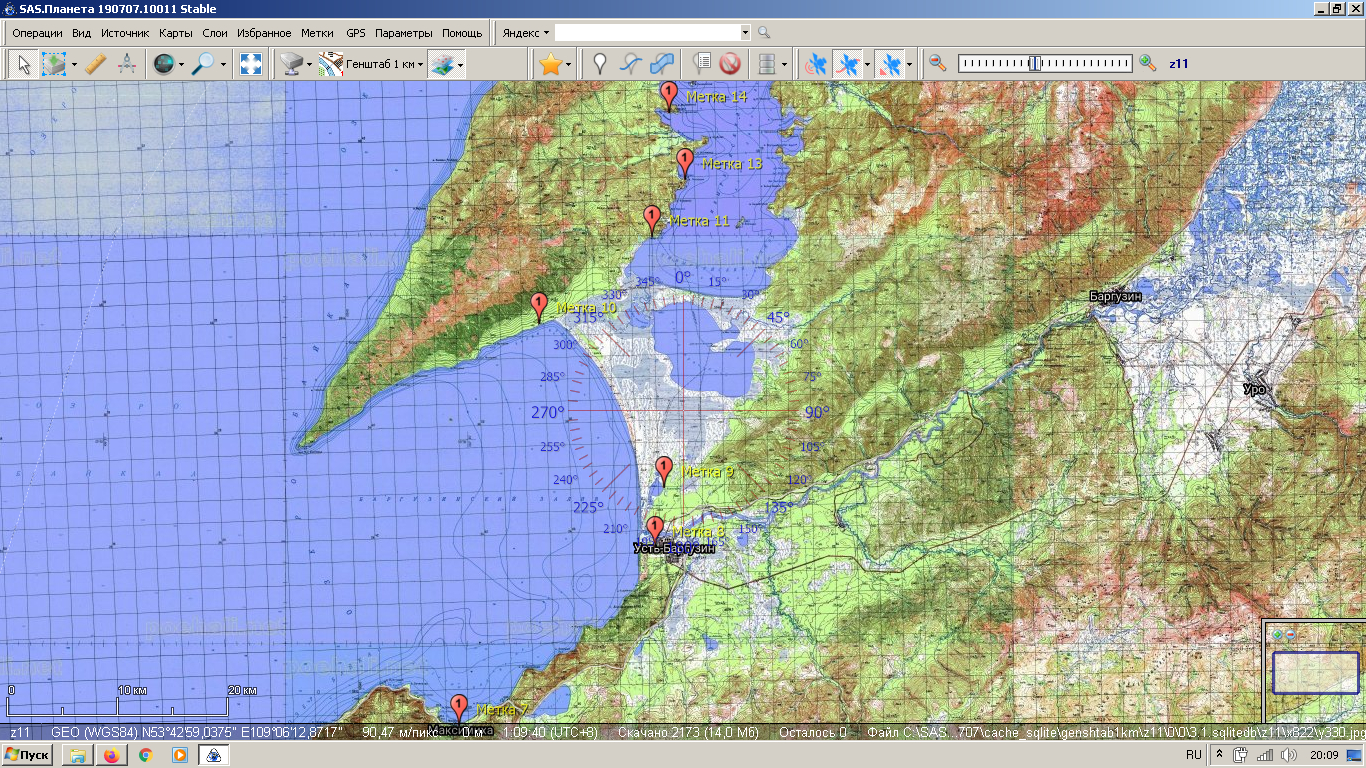This screenshot has height=768, width=1366.
Task: Click the zoom level slider handle
Action: 1036,63
